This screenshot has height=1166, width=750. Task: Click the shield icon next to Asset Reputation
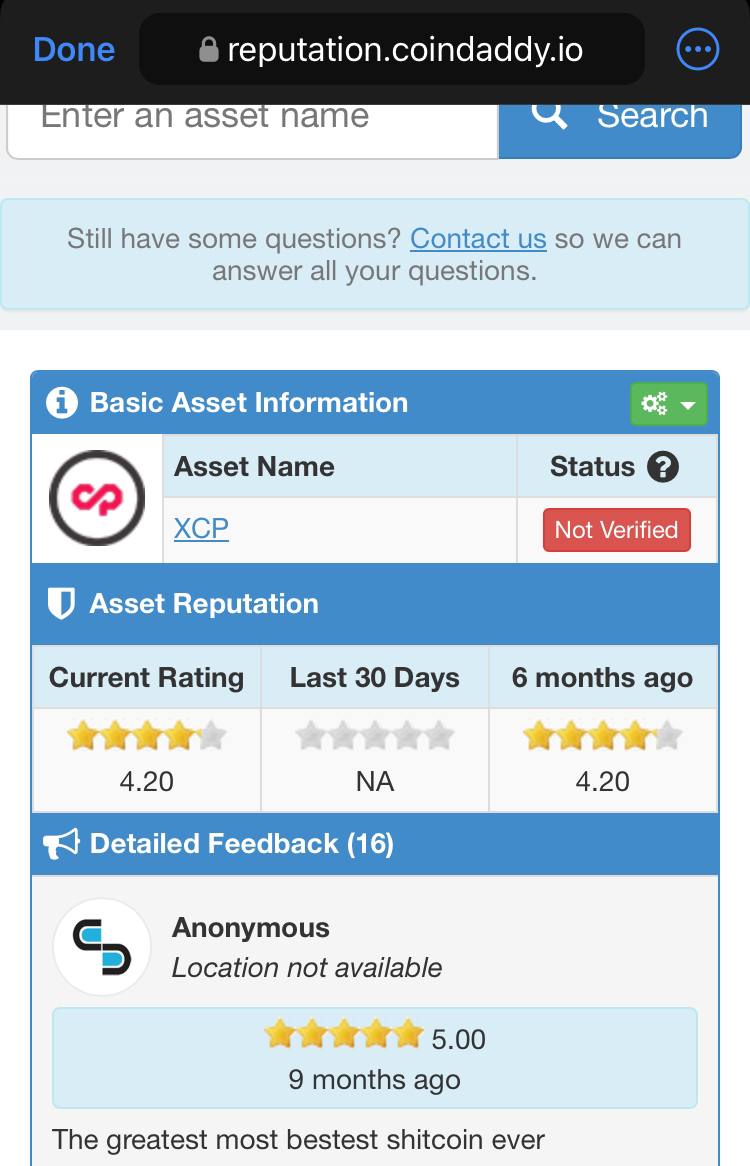click(61, 604)
